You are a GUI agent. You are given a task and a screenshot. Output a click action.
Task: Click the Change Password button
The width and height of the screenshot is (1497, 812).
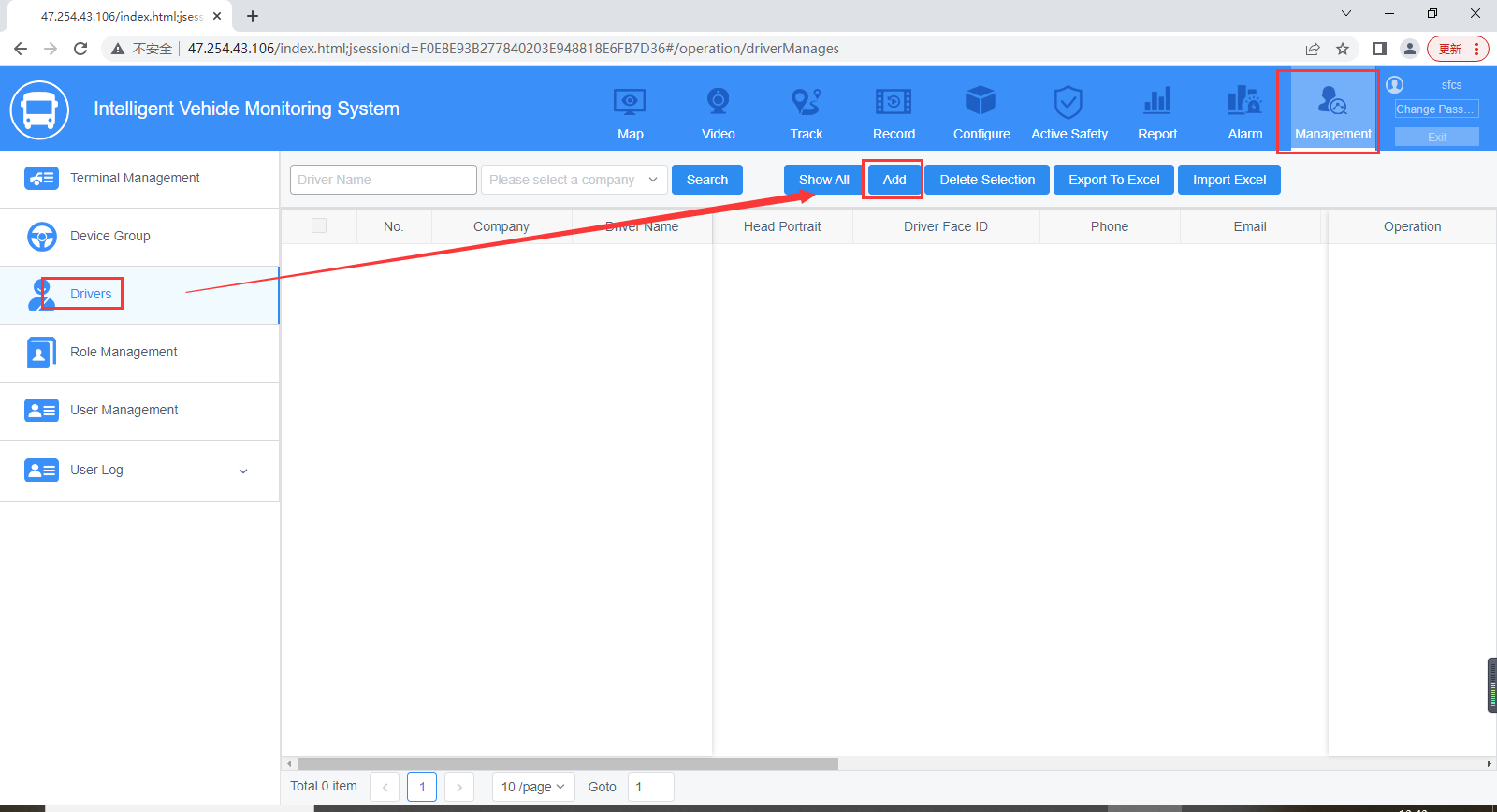click(x=1437, y=109)
